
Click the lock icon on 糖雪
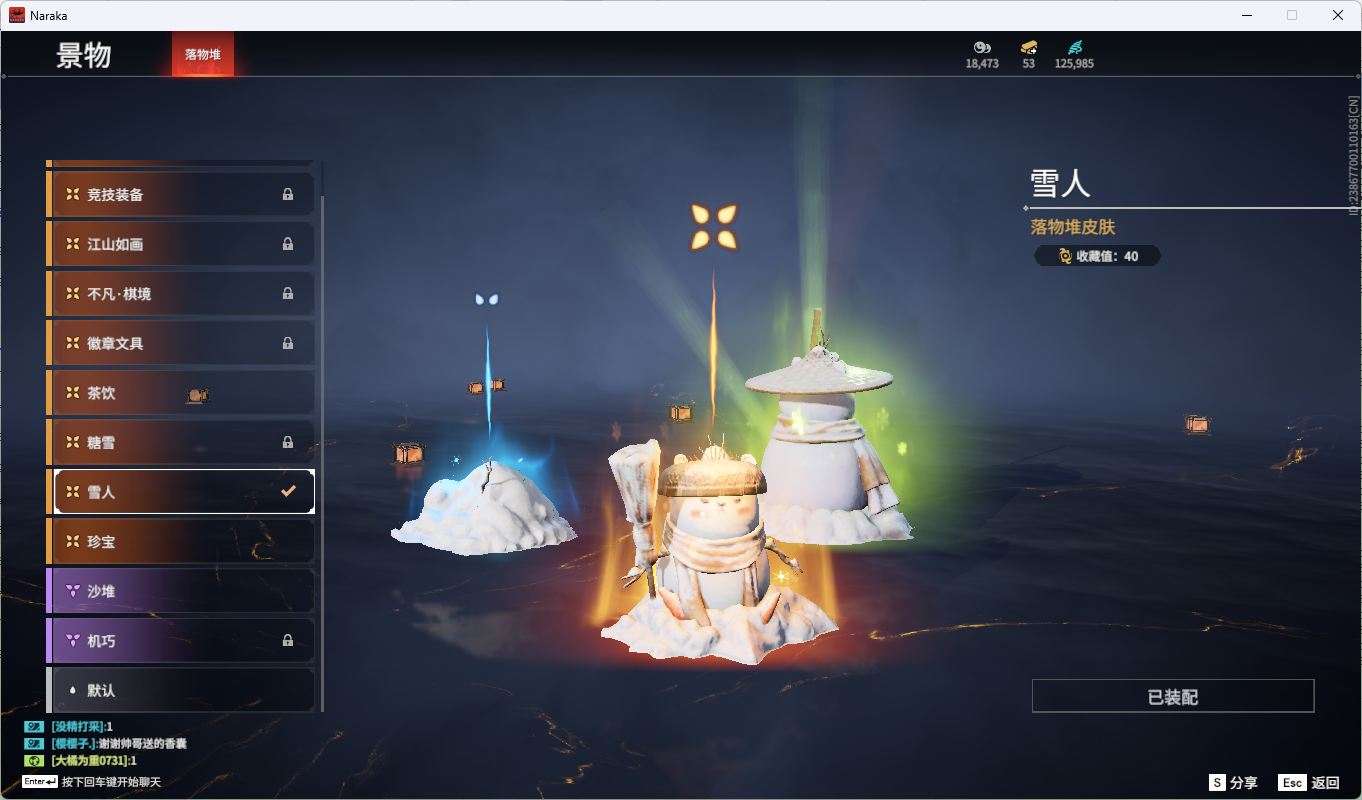pyautogui.click(x=288, y=442)
